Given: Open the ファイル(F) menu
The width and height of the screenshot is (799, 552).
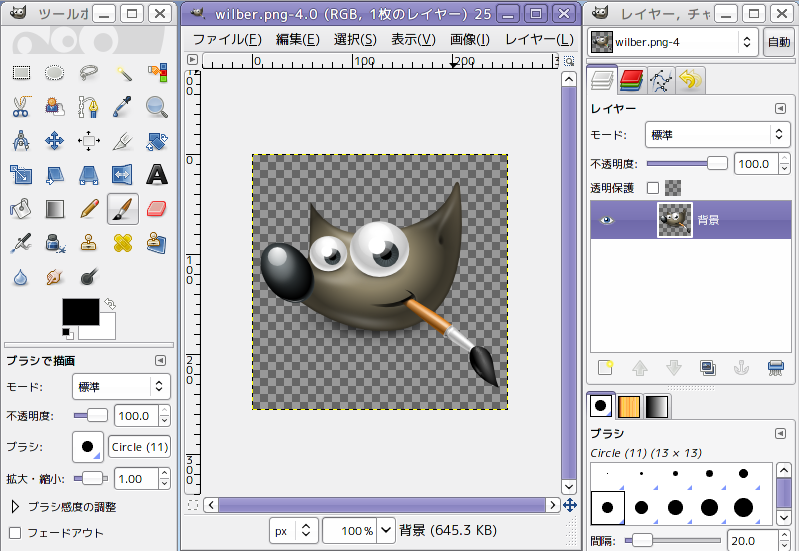Looking at the screenshot, I should [227, 39].
